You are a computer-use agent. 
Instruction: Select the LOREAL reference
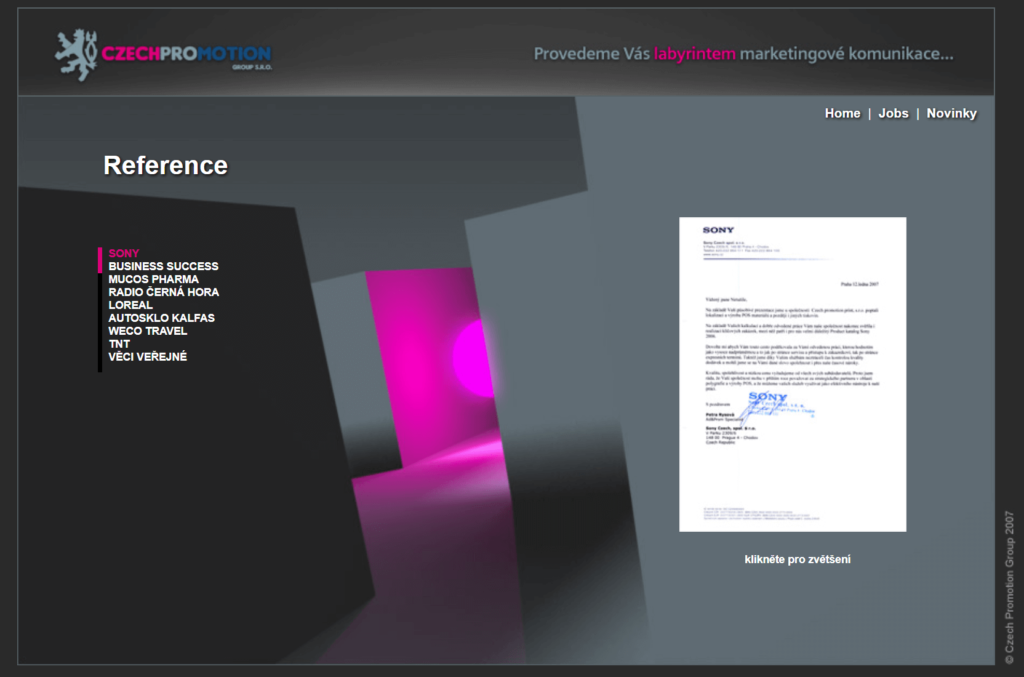click(x=131, y=305)
